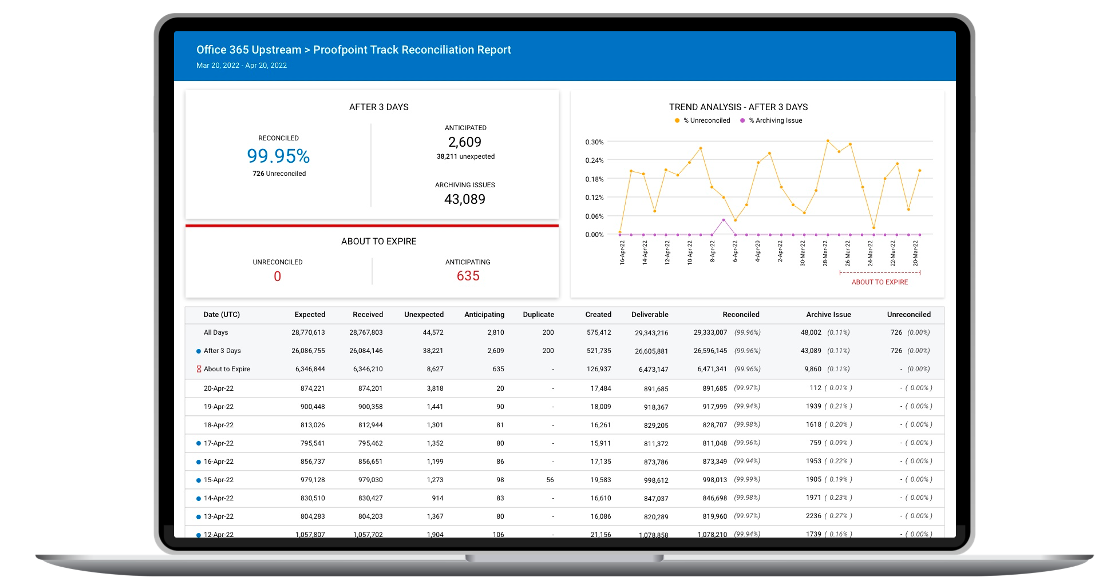This screenshot has height=579, width=1099.
Task: Click the purple legend dot for % Archiving Issue
Action: tap(742, 120)
